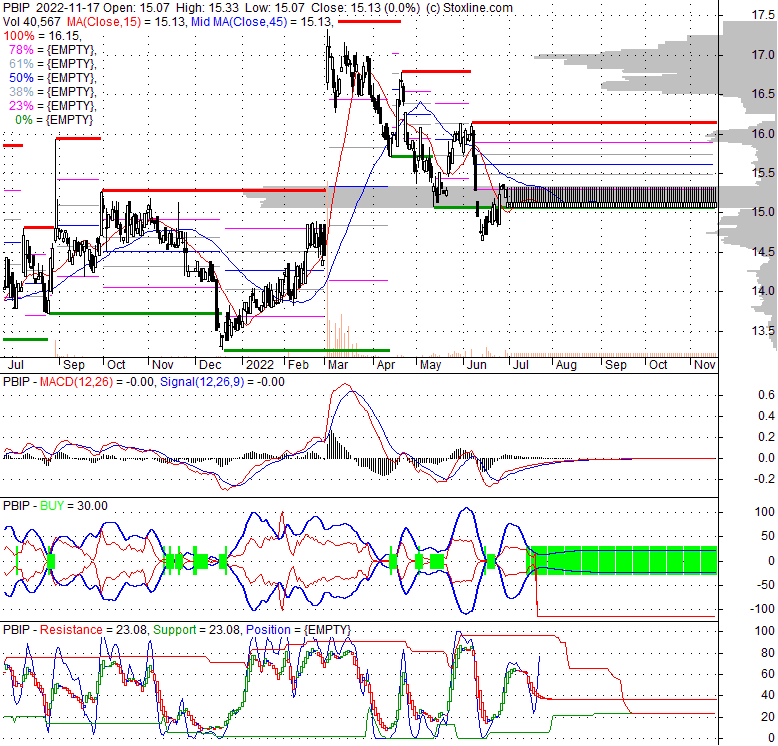Click the -100 BUY panel axis label
Viewport: 778px width, 746px height.
764,609
